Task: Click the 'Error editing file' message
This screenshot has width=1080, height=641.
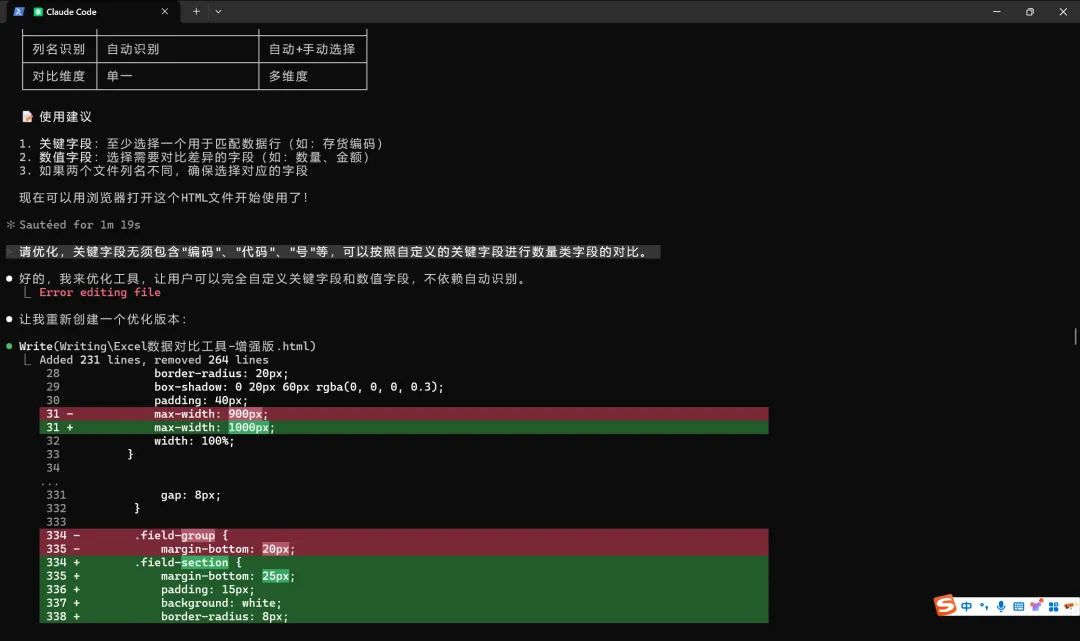Action: pos(100,293)
